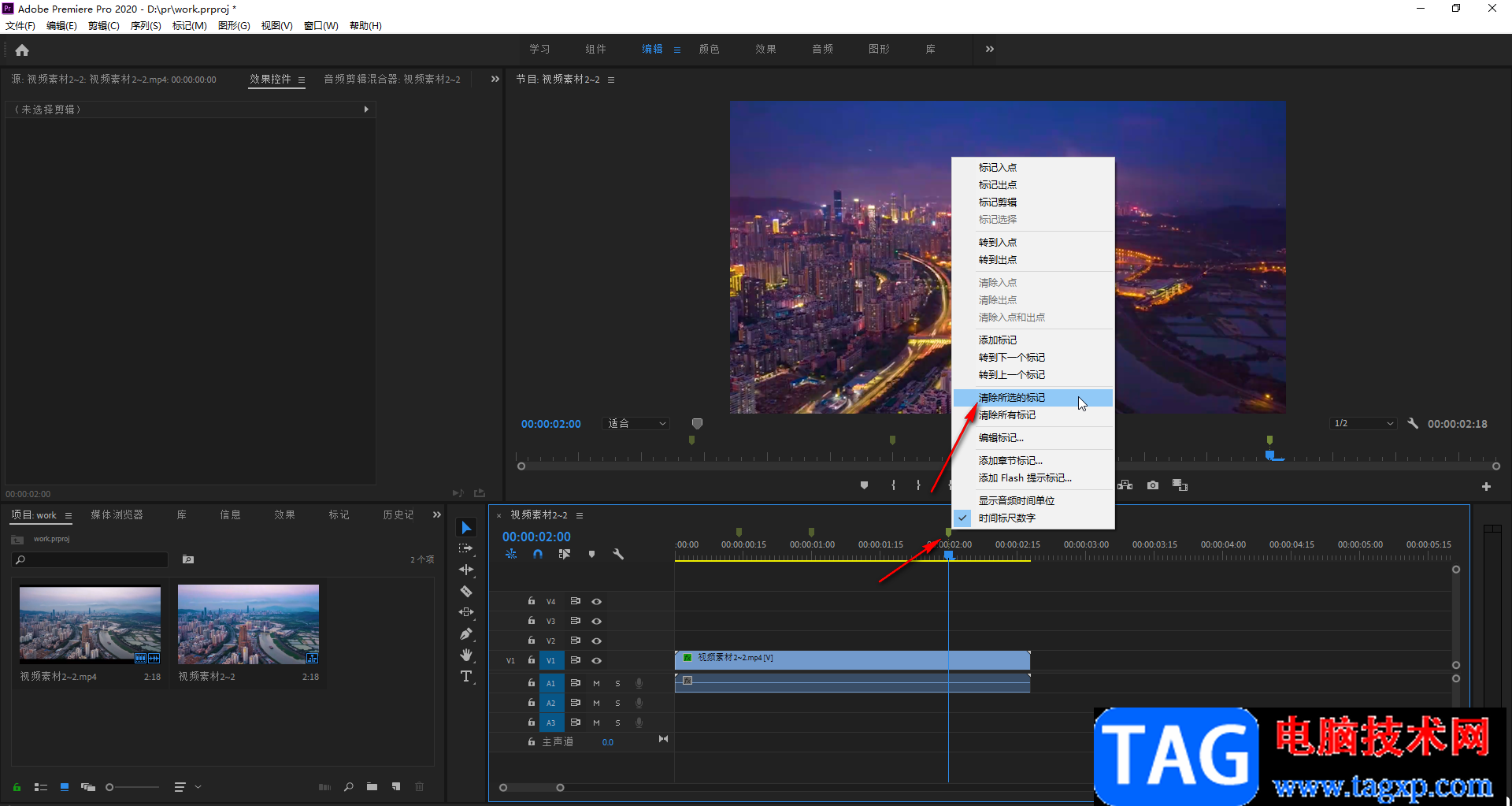Open the zoom level 适合 dropdown

coord(636,423)
